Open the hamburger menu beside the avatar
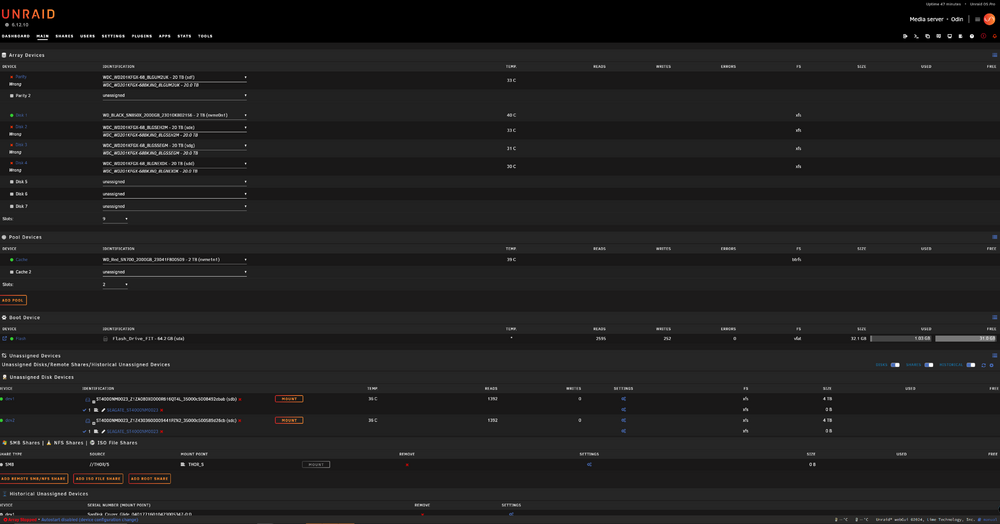The image size is (1000, 524). (977, 19)
